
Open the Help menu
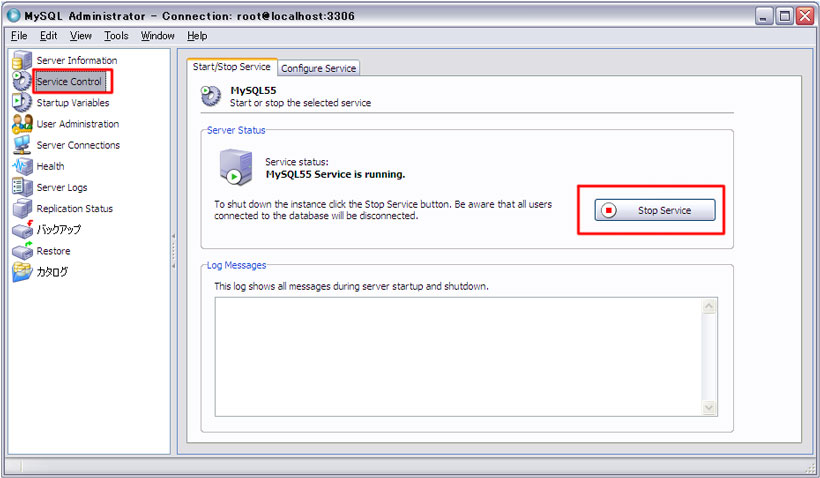197,36
